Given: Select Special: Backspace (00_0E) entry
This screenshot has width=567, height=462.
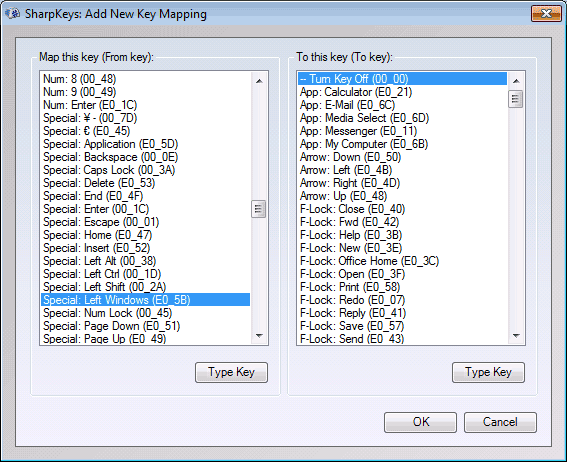Looking at the screenshot, I should pos(145,157).
